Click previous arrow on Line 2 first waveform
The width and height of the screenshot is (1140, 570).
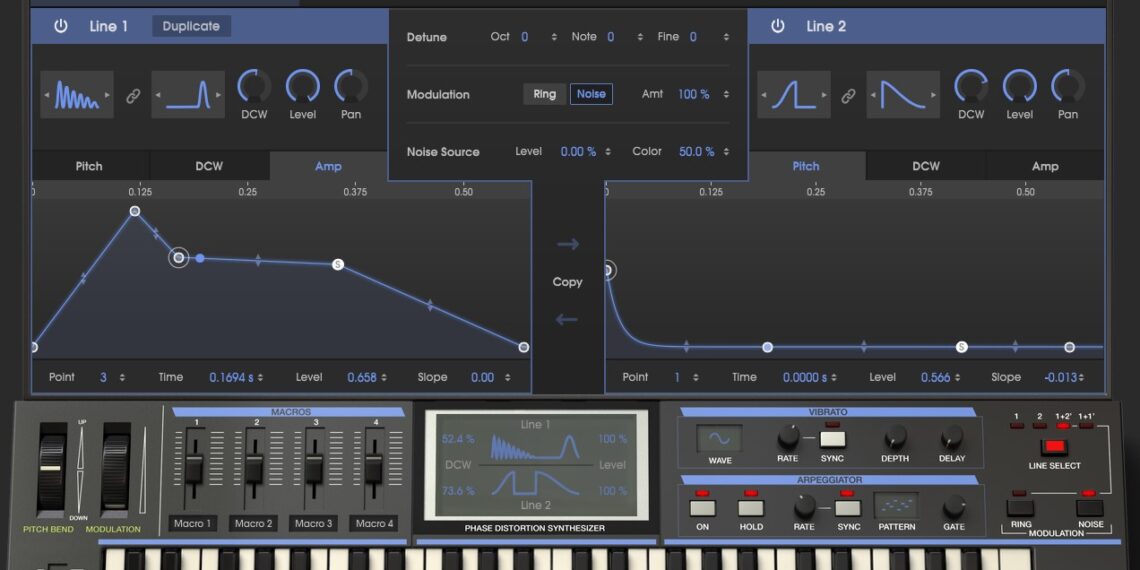coord(764,95)
